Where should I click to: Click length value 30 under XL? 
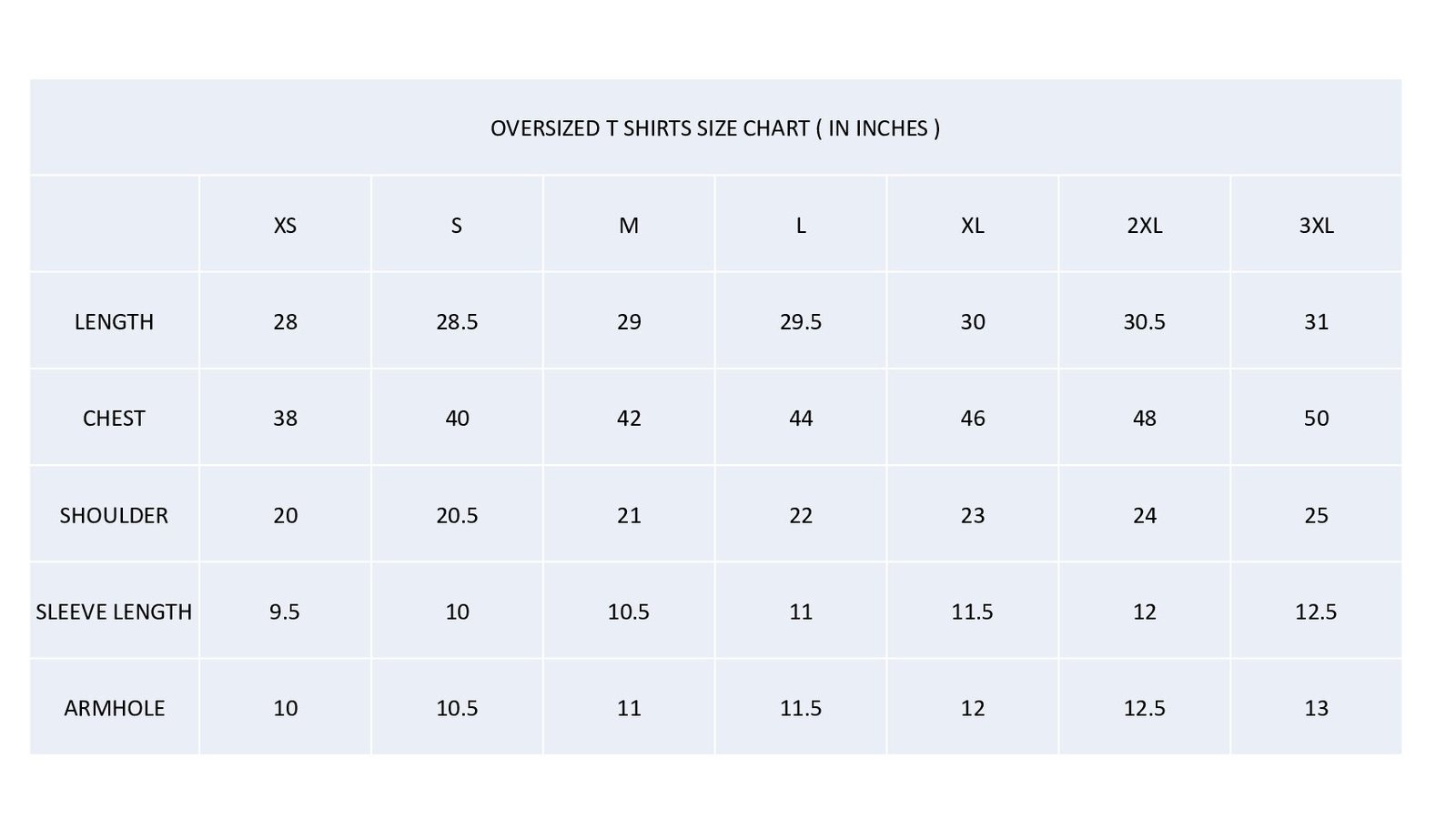(973, 322)
